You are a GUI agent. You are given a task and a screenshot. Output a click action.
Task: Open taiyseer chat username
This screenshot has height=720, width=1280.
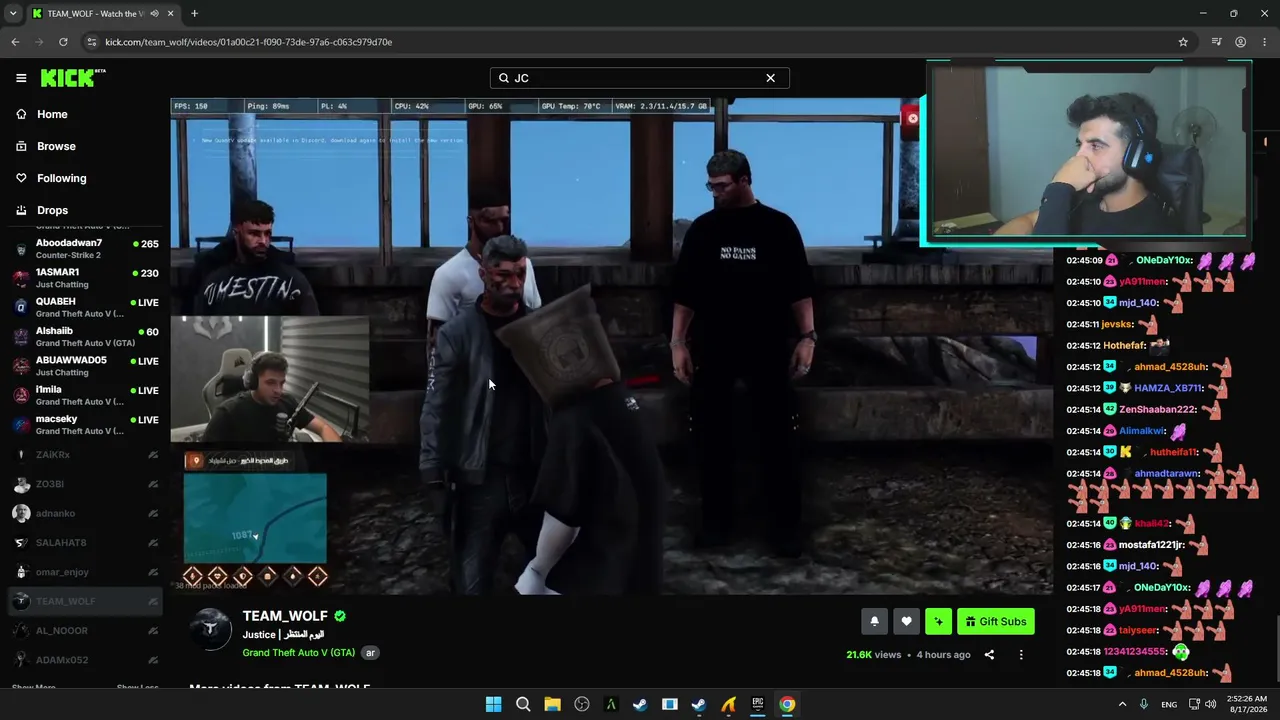(x=1138, y=630)
